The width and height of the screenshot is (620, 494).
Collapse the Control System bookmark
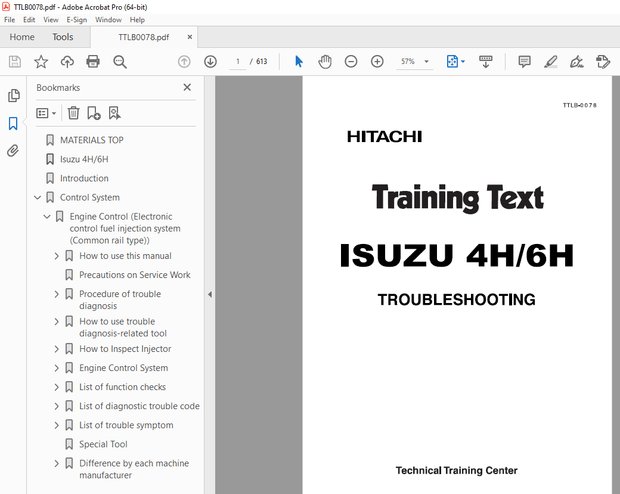[x=38, y=197]
